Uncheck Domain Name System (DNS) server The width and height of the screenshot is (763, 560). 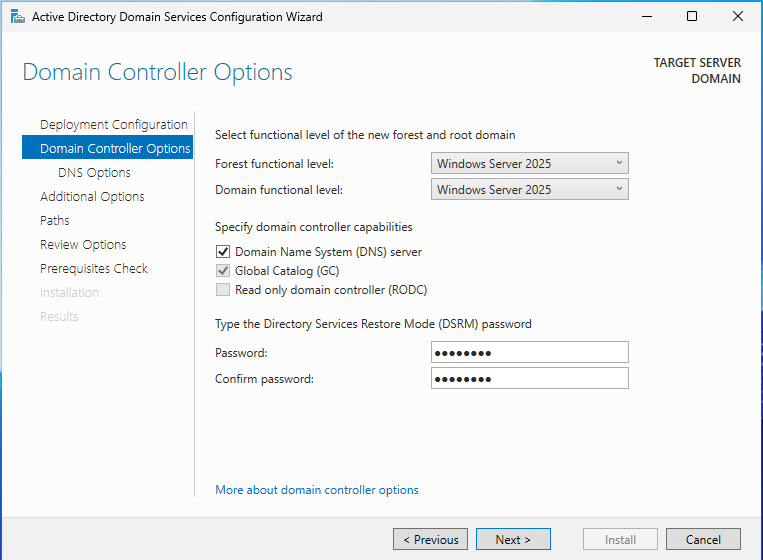click(223, 252)
